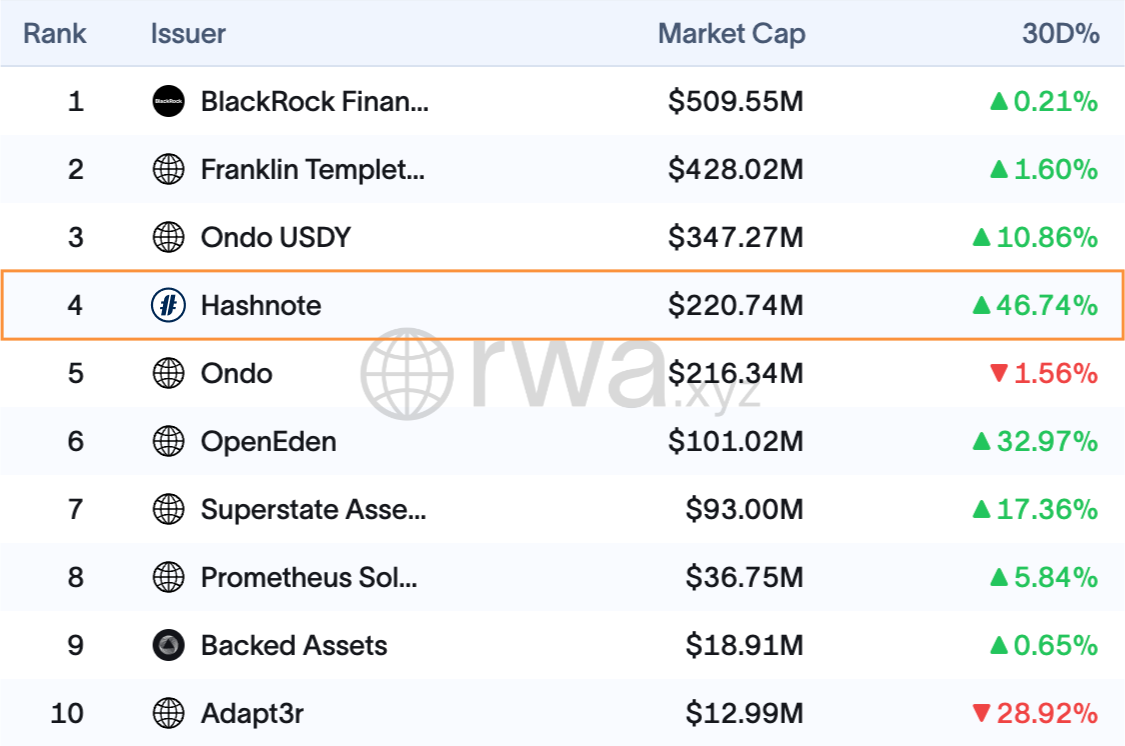Expand the truncated Prometheus Sol... label
This screenshot has height=746, width=1125.
(x=310, y=577)
